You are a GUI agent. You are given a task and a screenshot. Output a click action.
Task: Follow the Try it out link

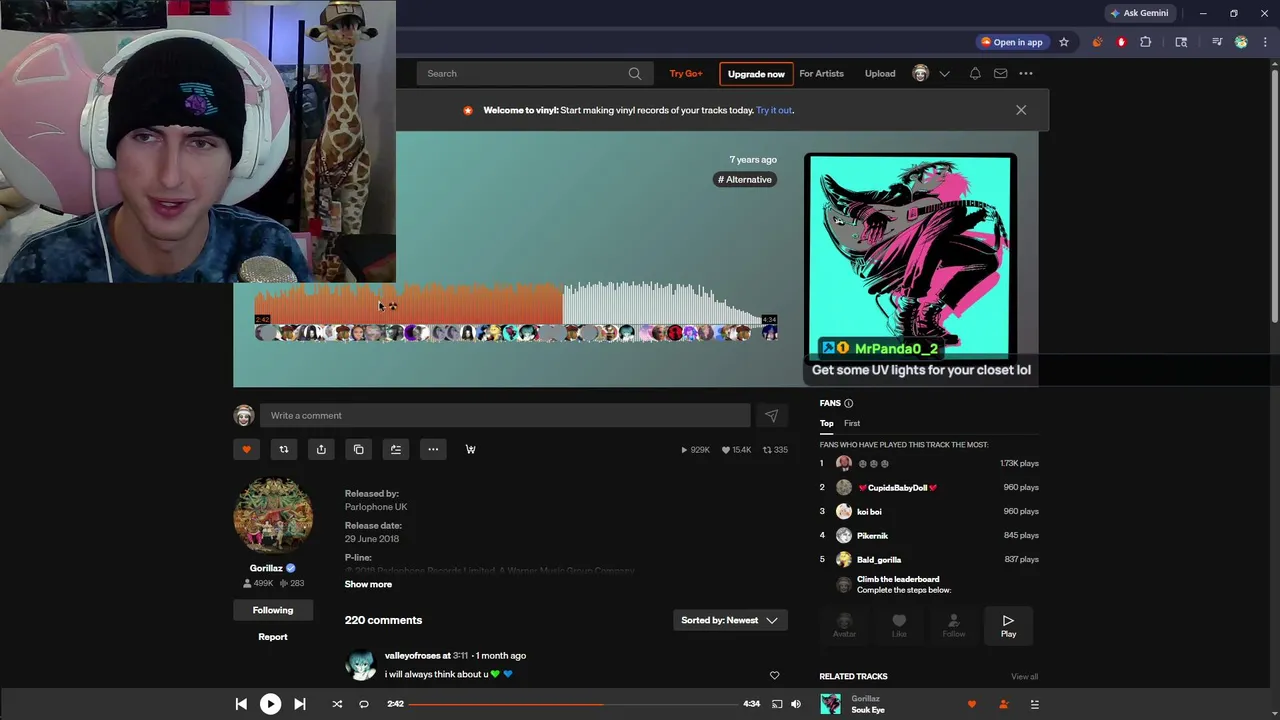pyautogui.click(x=774, y=110)
